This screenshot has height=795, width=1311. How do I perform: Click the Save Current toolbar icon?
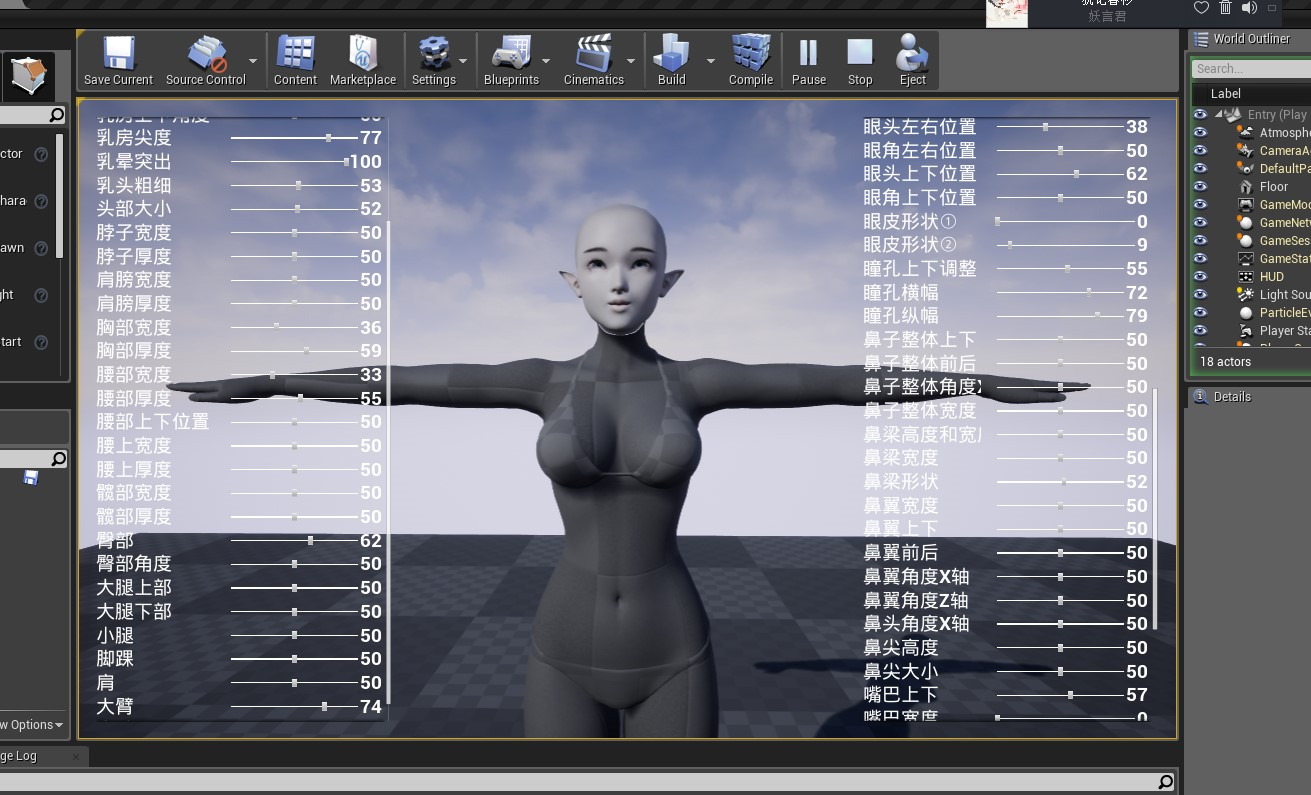click(x=118, y=60)
